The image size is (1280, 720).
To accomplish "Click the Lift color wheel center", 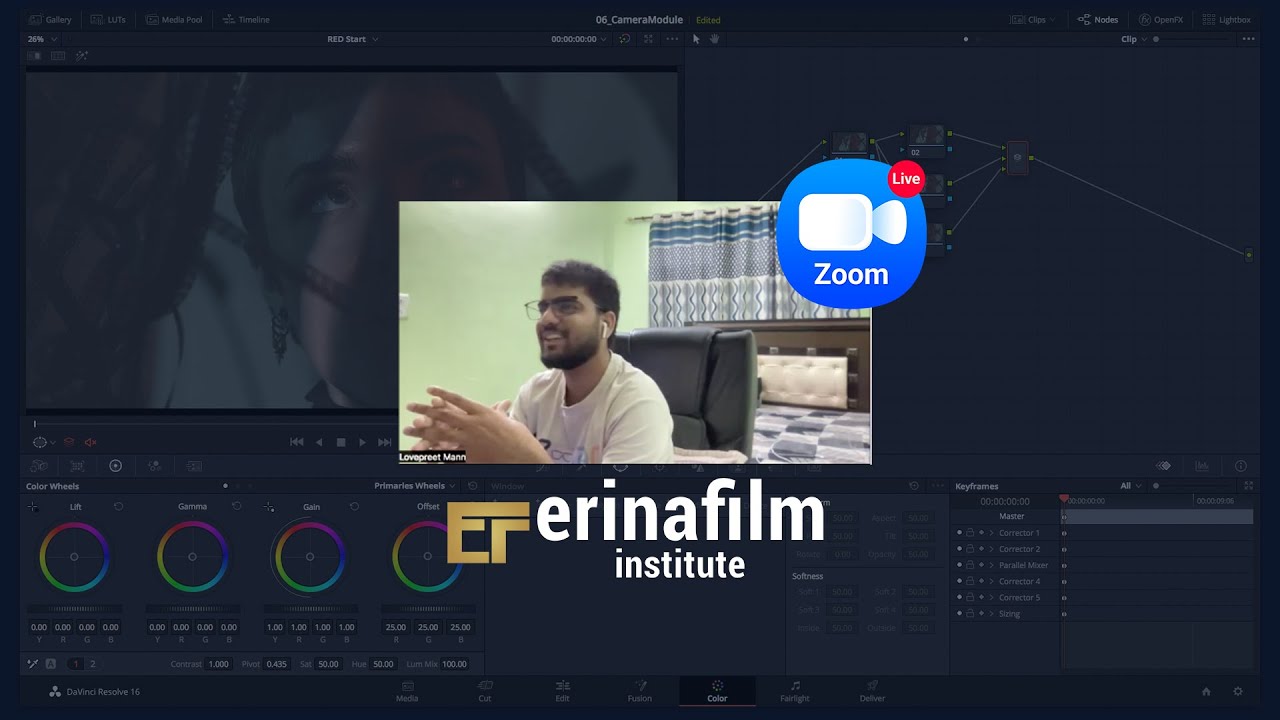I will coord(74,557).
